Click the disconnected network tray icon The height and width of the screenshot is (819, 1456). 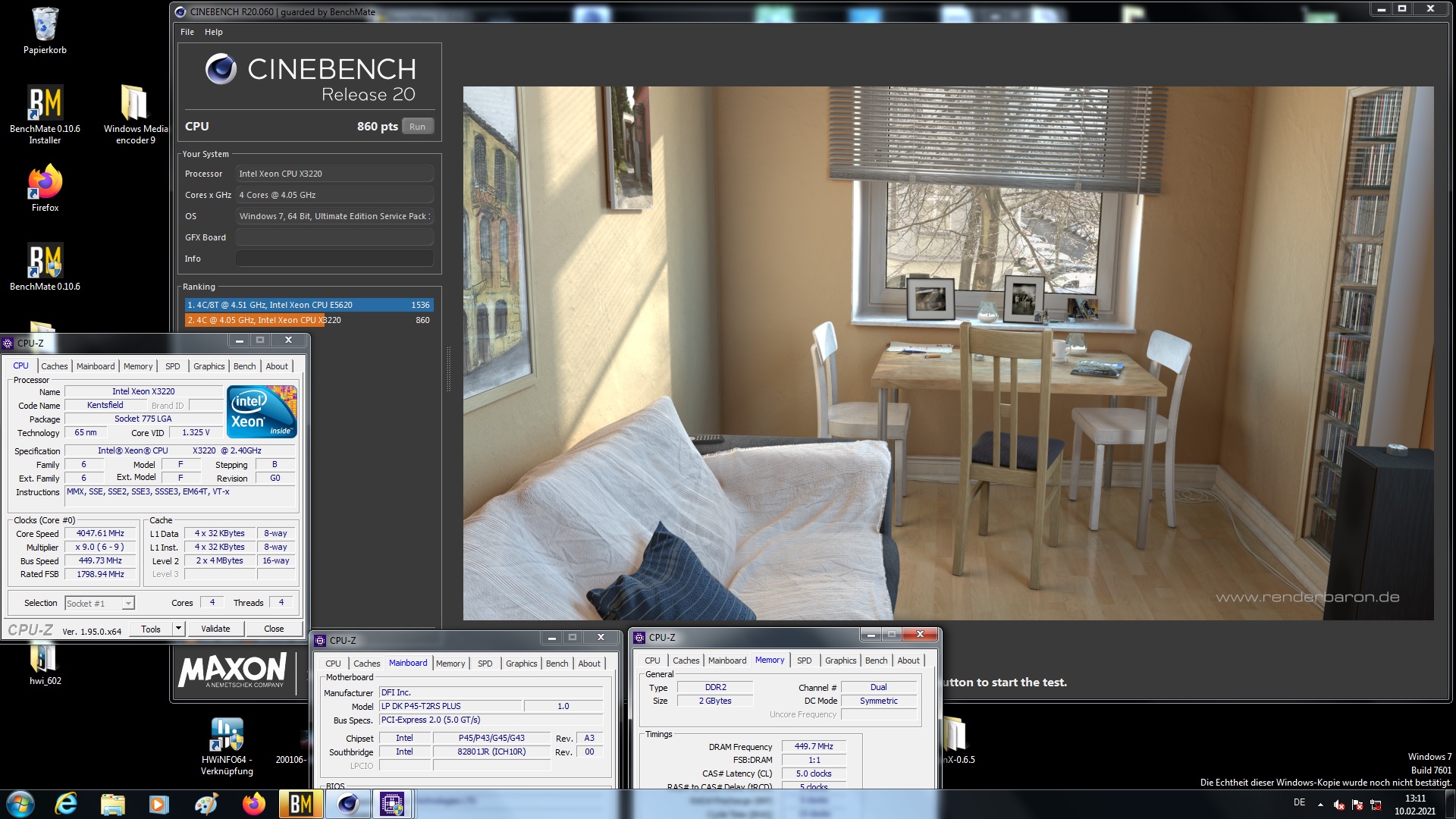tap(1376, 805)
